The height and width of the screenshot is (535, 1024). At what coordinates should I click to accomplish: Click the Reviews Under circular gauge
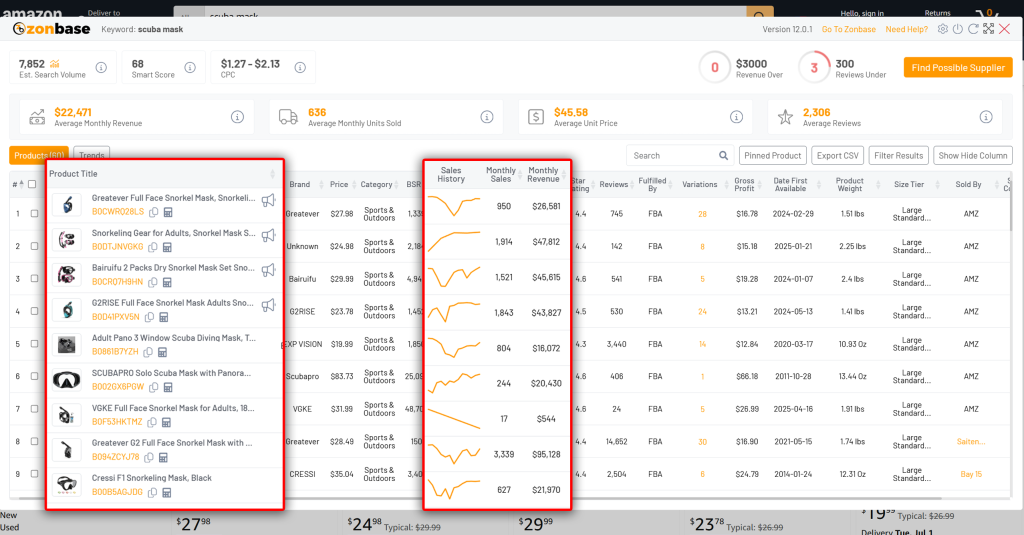pos(814,67)
